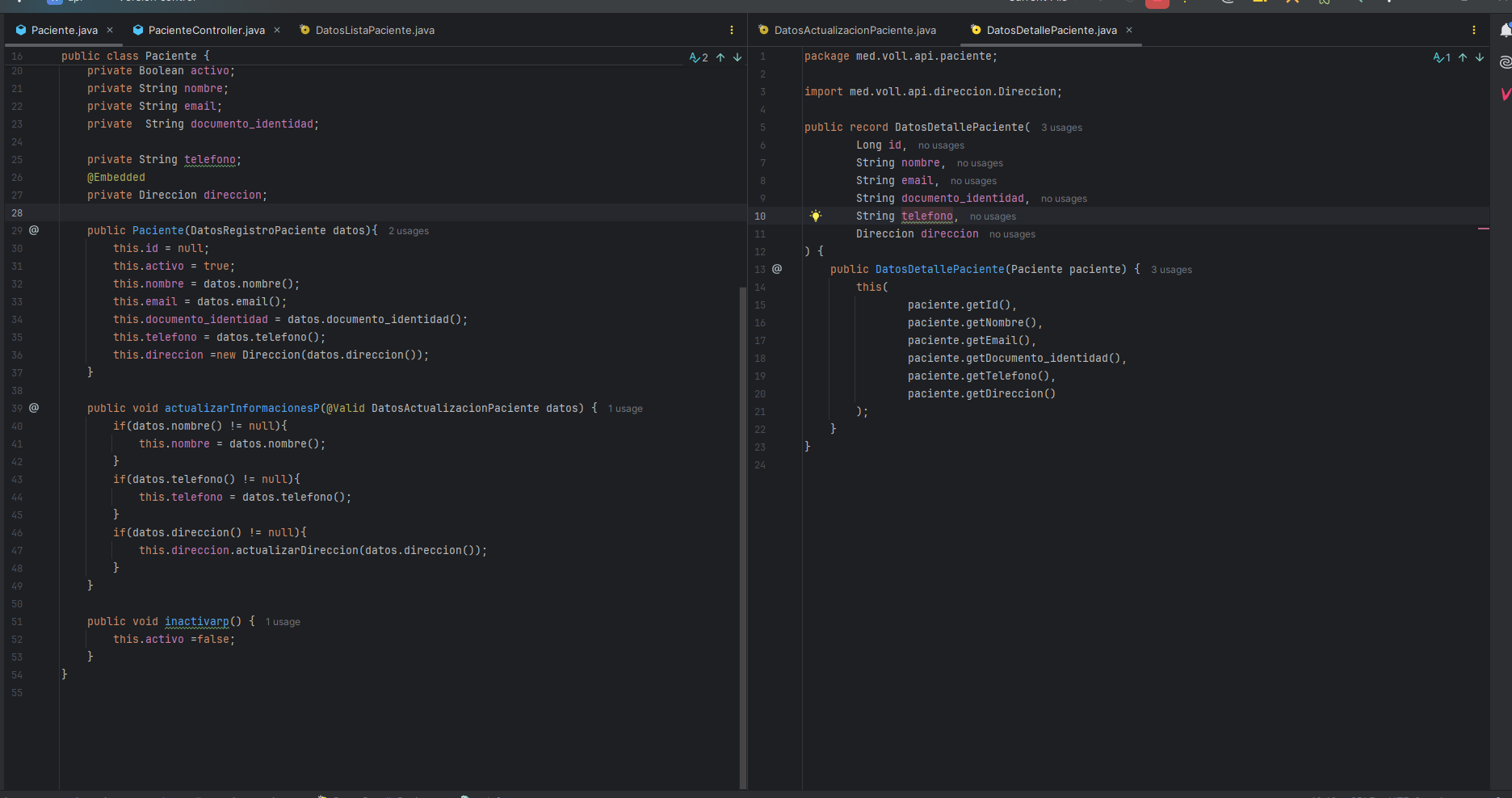Go to next highlighted problem in Paciente.java
This screenshot has height=798, width=1512.
click(737, 57)
